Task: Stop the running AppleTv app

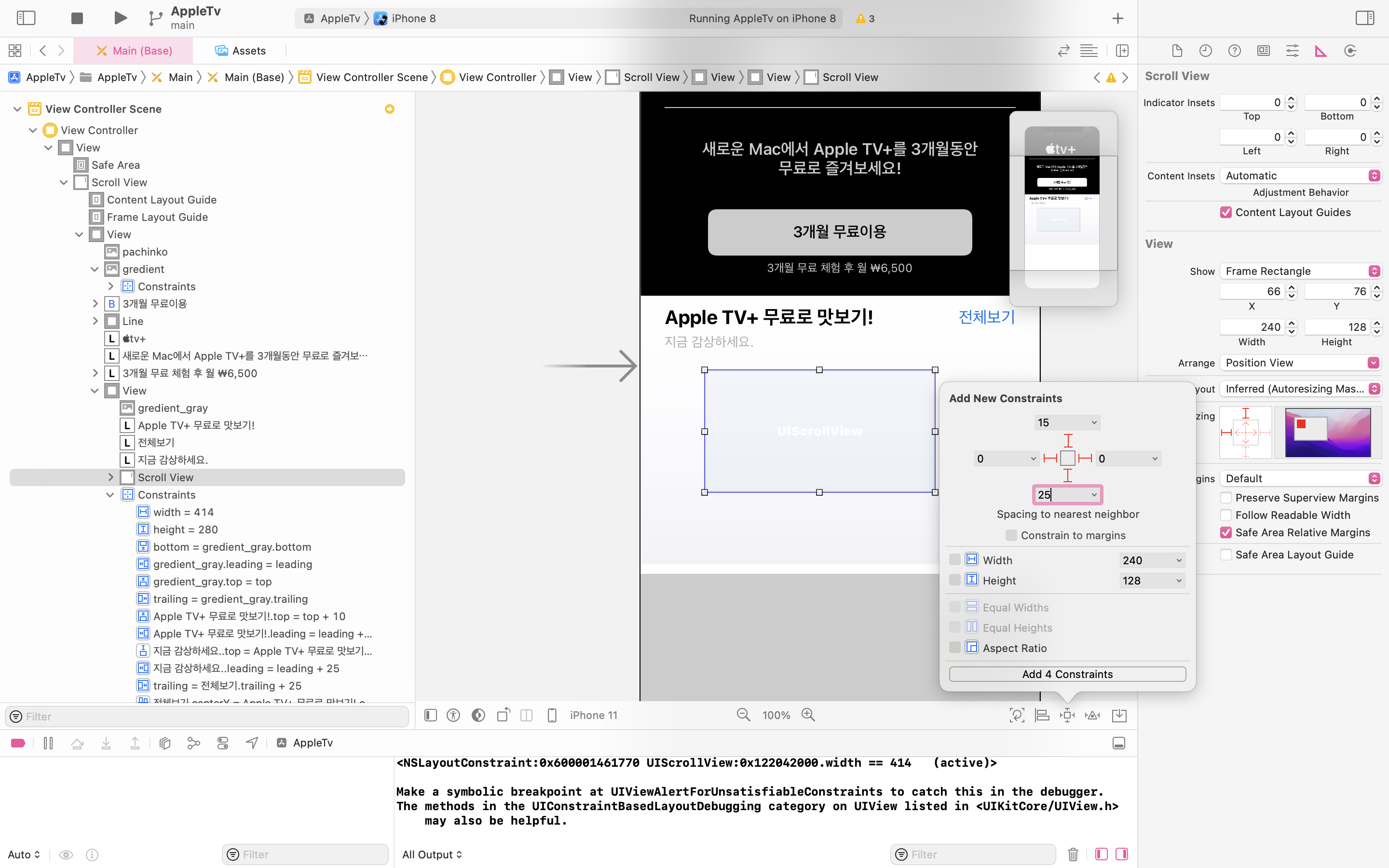Action: pos(77,18)
